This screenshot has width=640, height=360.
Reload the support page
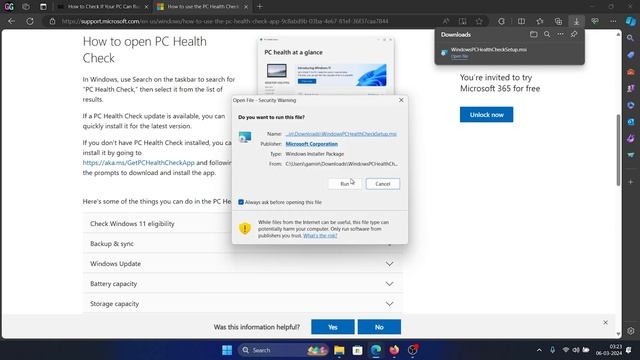30,21
